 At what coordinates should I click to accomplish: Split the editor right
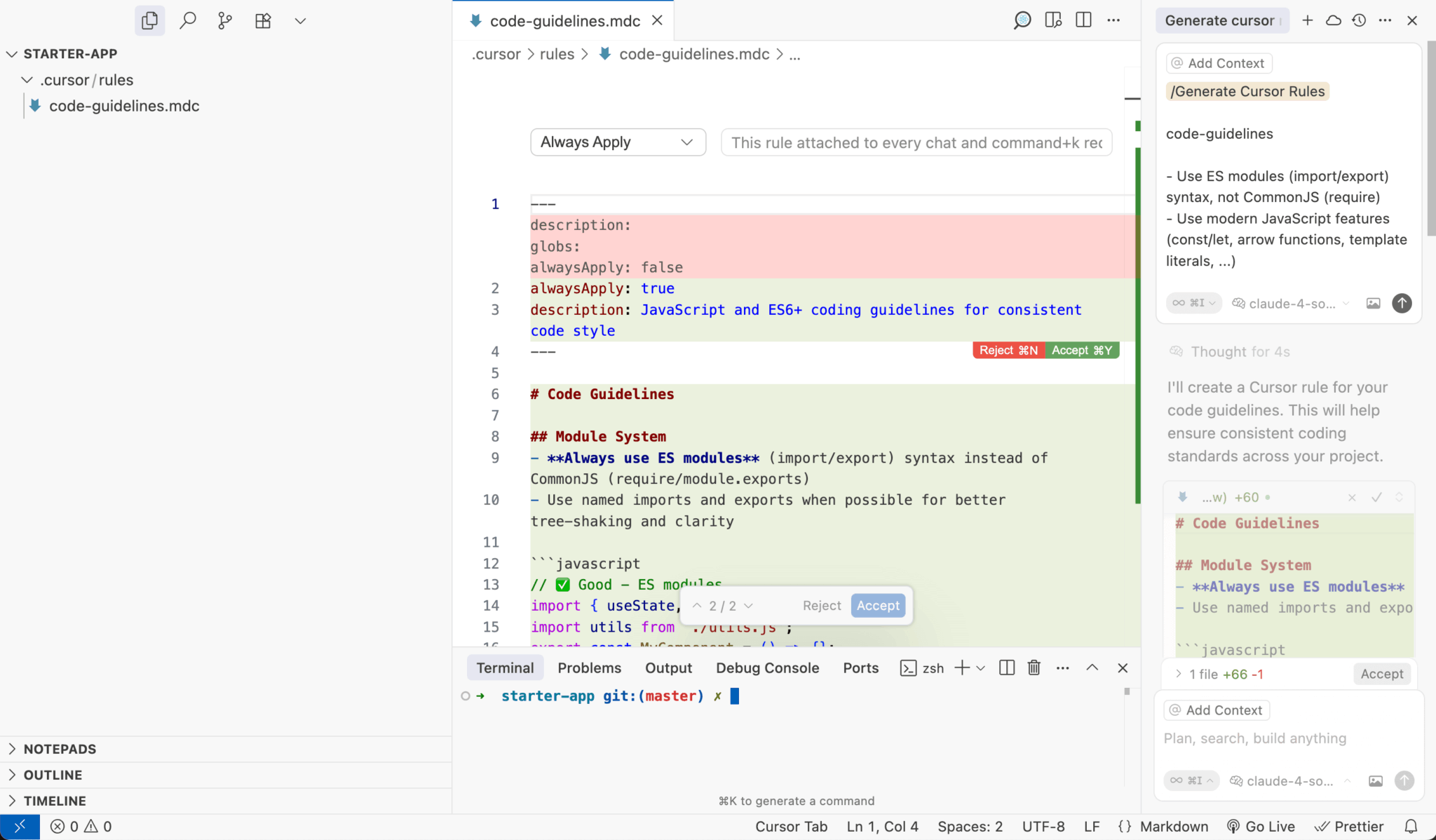pos(1083,20)
